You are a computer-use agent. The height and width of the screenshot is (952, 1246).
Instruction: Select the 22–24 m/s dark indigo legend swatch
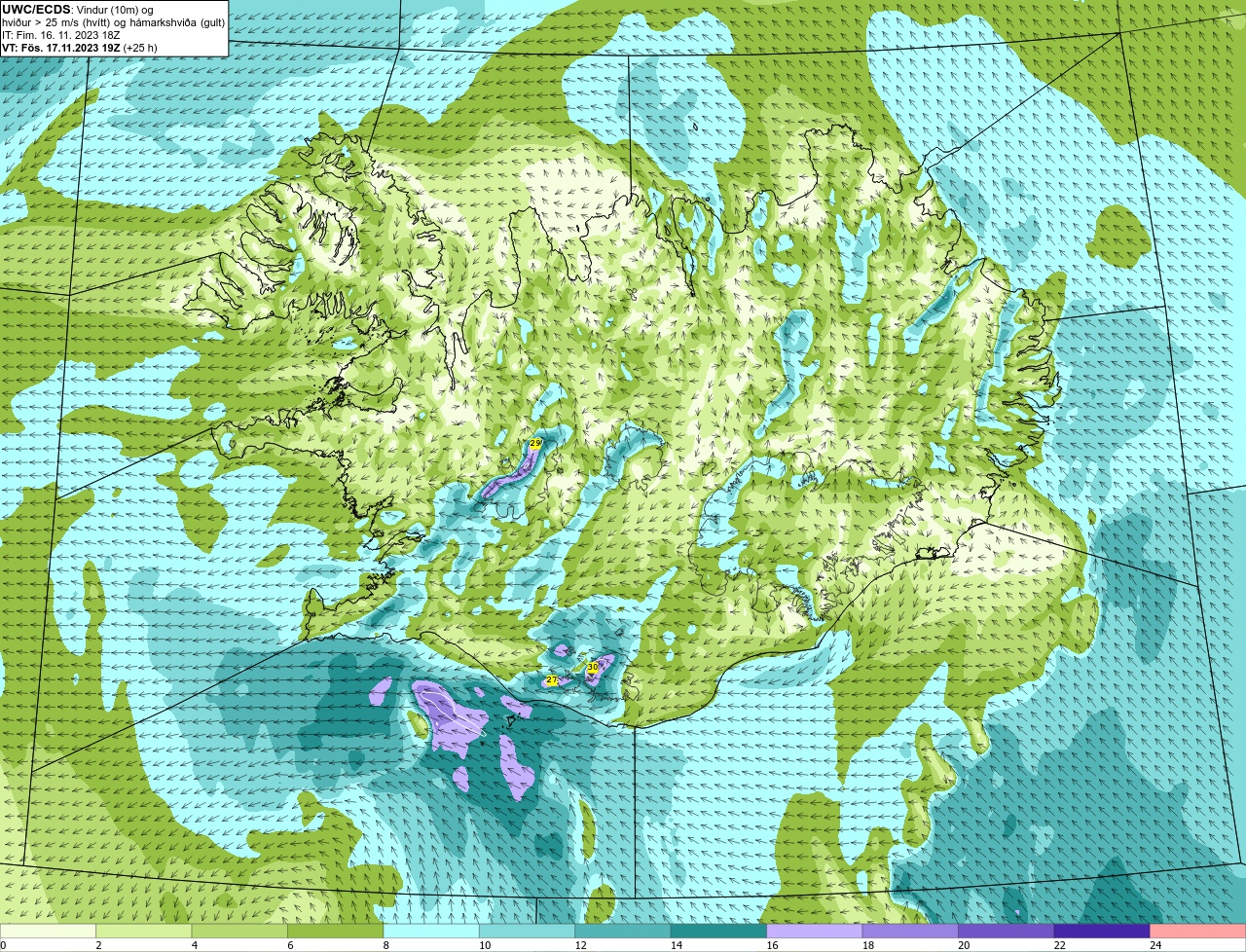[x=1102, y=932]
